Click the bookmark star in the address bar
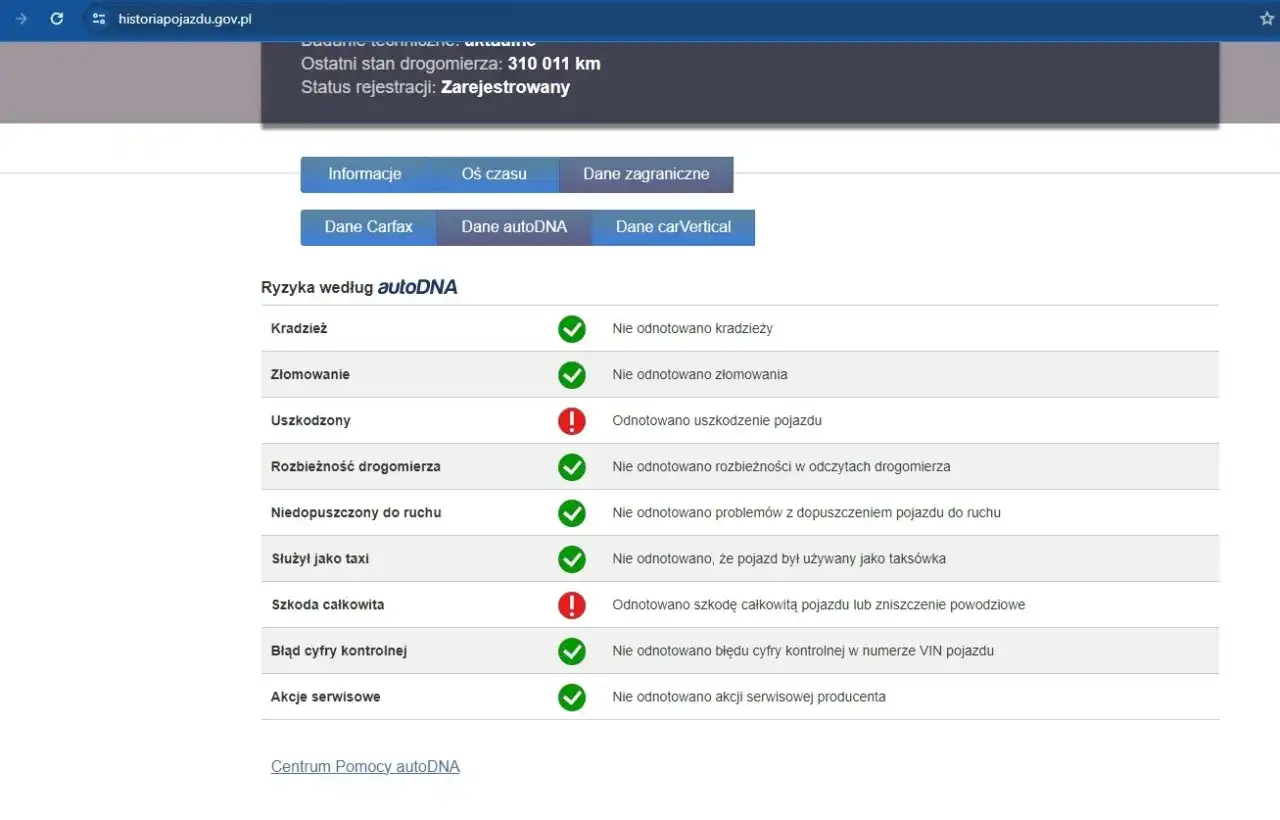 coord(1266,18)
